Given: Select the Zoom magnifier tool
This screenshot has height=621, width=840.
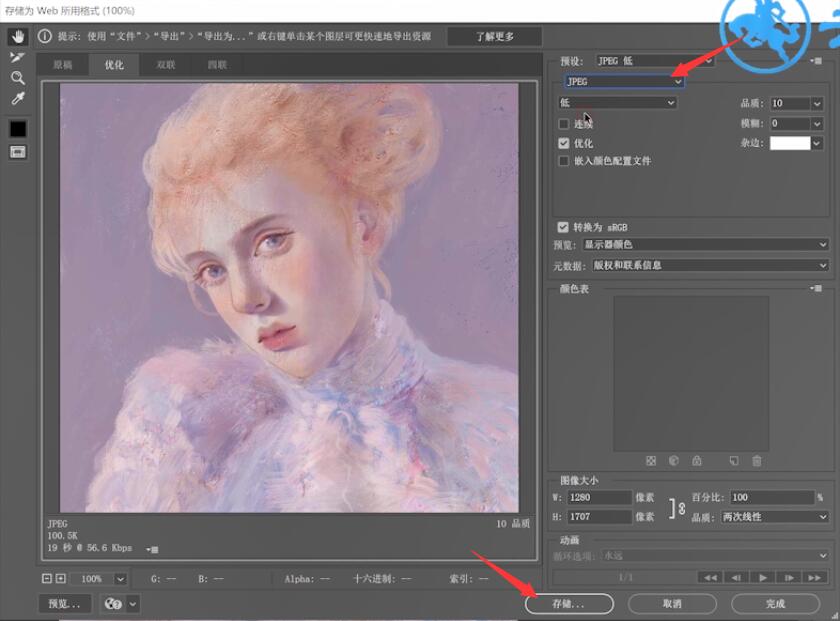Looking at the screenshot, I should coord(18,78).
